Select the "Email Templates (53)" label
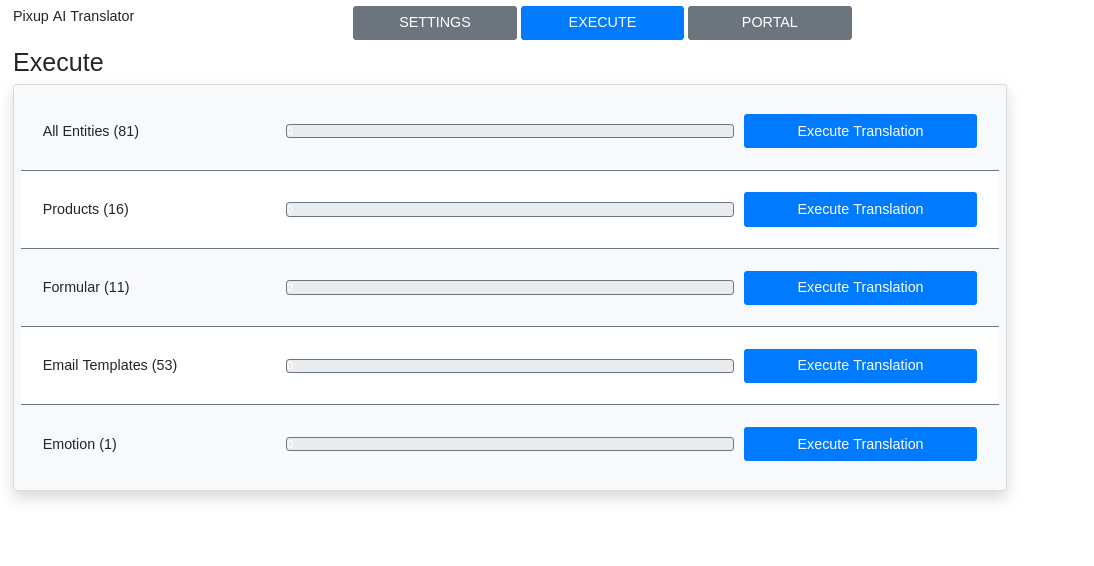This screenshot has width=1094, height=566. (x=110, y=365)
